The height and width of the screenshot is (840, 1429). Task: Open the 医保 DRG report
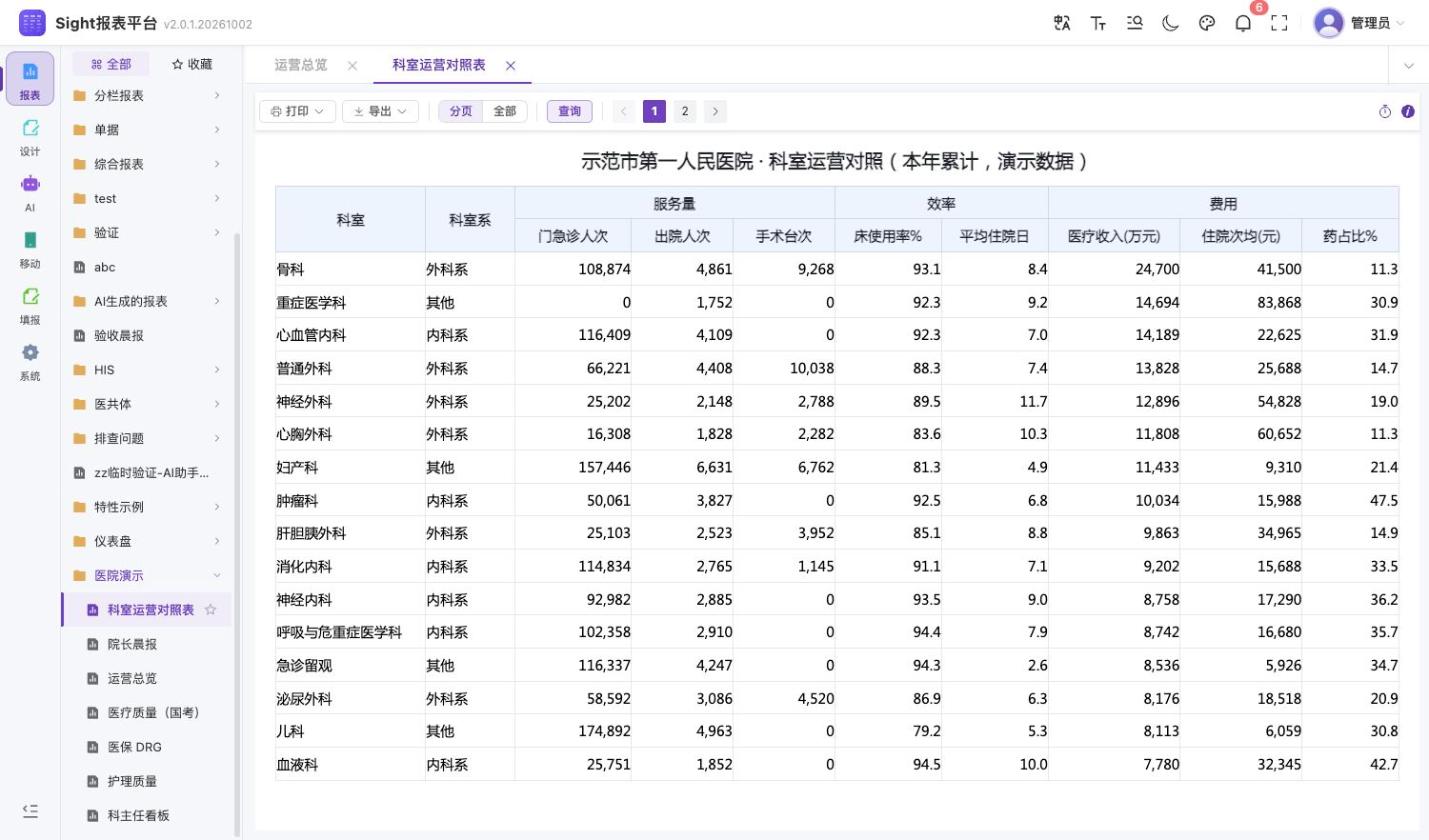[x=147, y=747]
